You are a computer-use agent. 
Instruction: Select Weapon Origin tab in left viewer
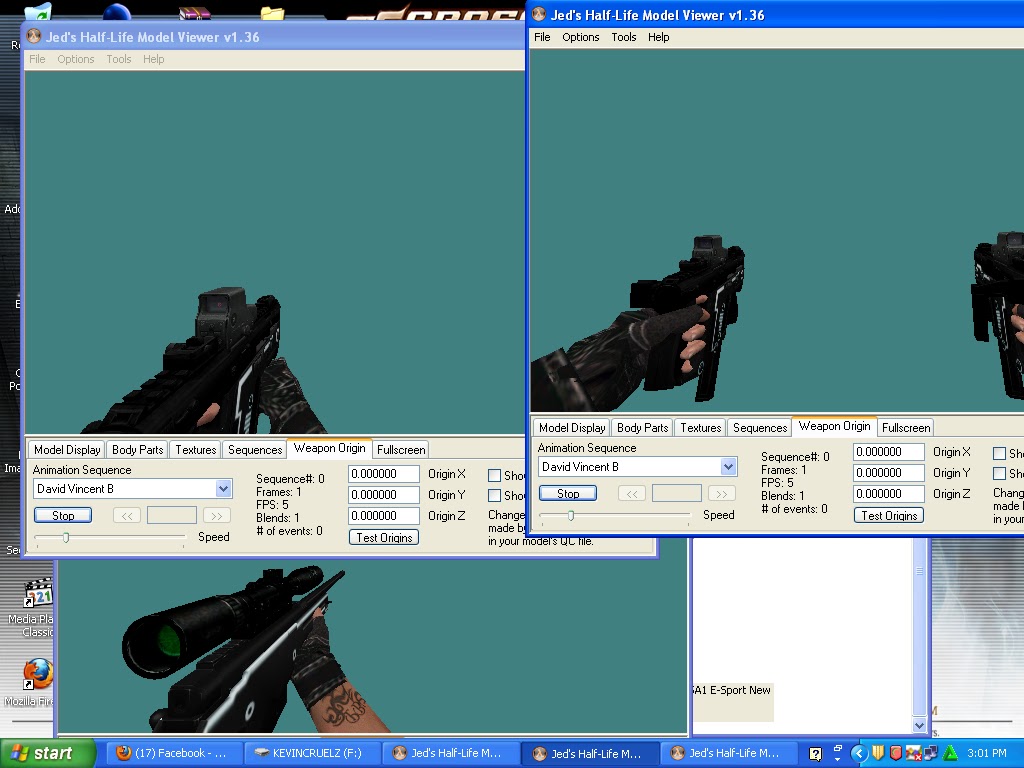point(330,449)
